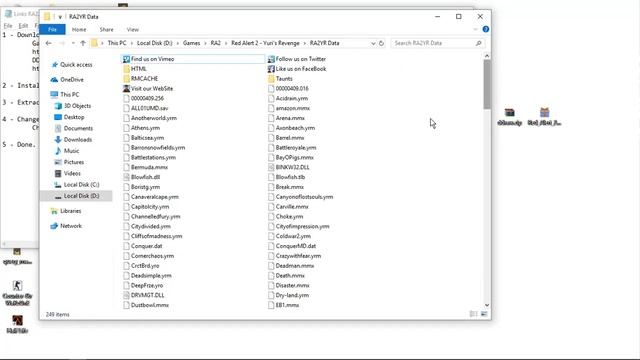Open Local Disk (C:) in navigation pane
Image resolution: width=640 pixels, height=360 pixels.
pyautogui.click(x=77, y=184)
